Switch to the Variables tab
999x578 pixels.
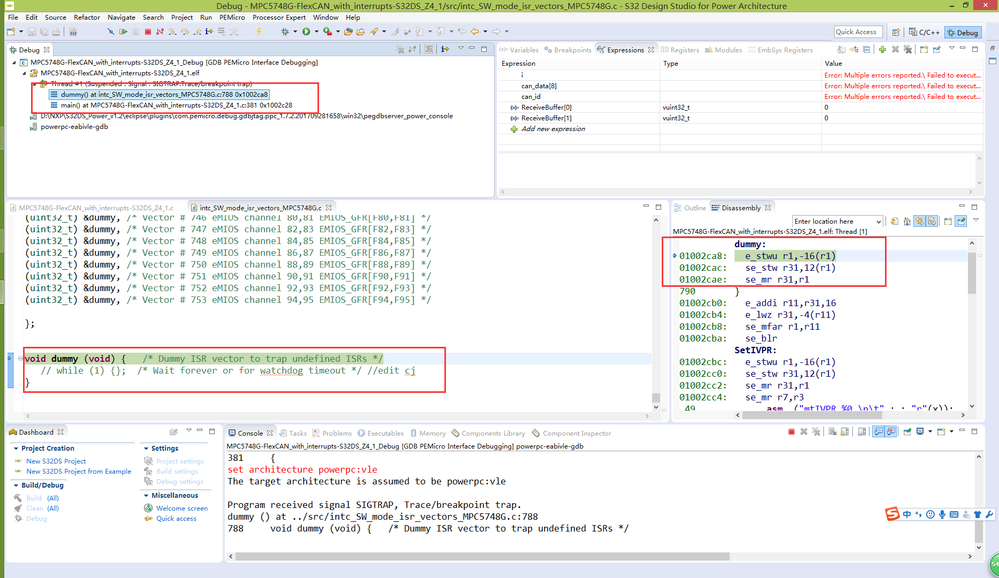(519, 50)
